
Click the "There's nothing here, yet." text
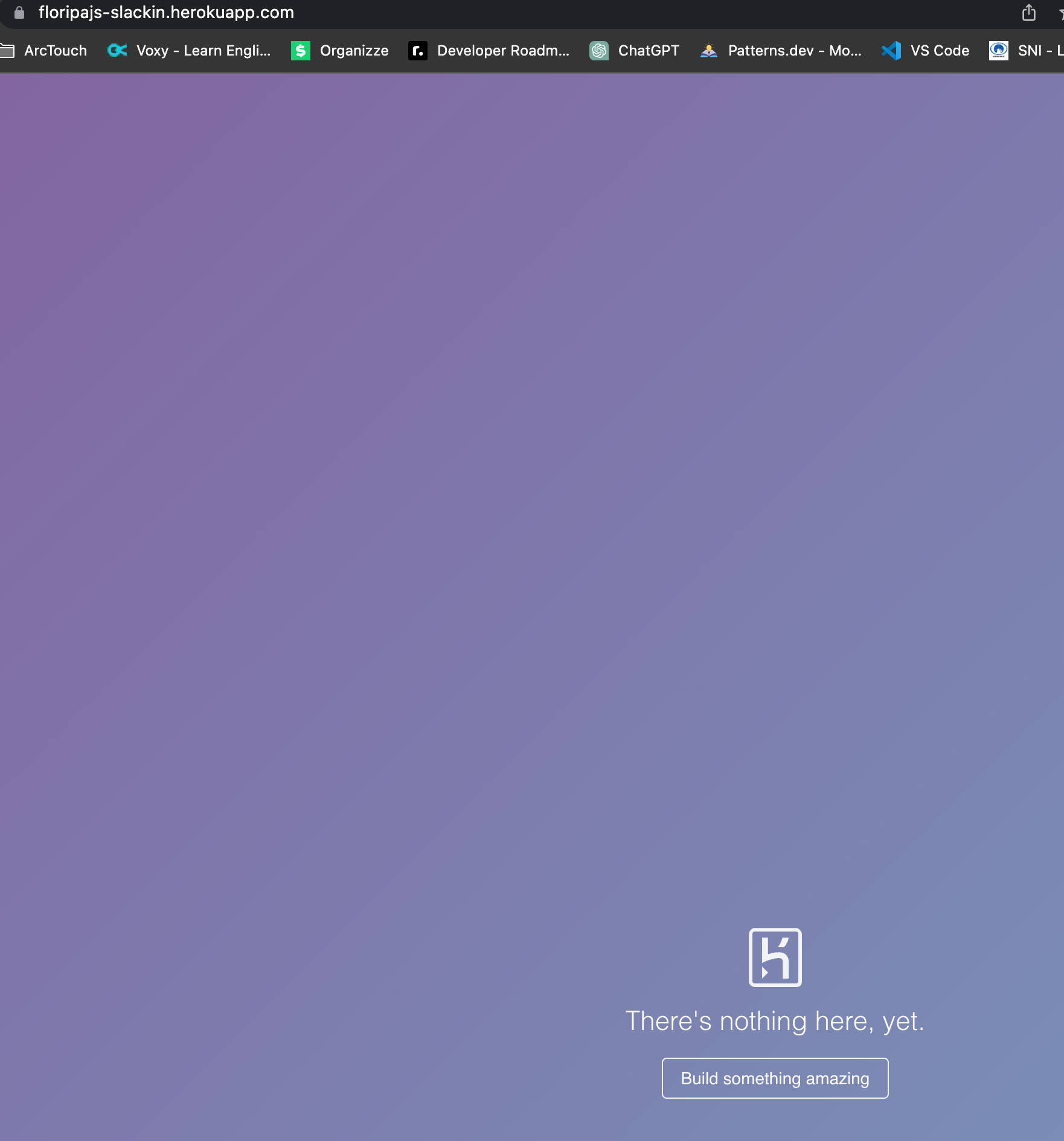(x=775, y=1021)
